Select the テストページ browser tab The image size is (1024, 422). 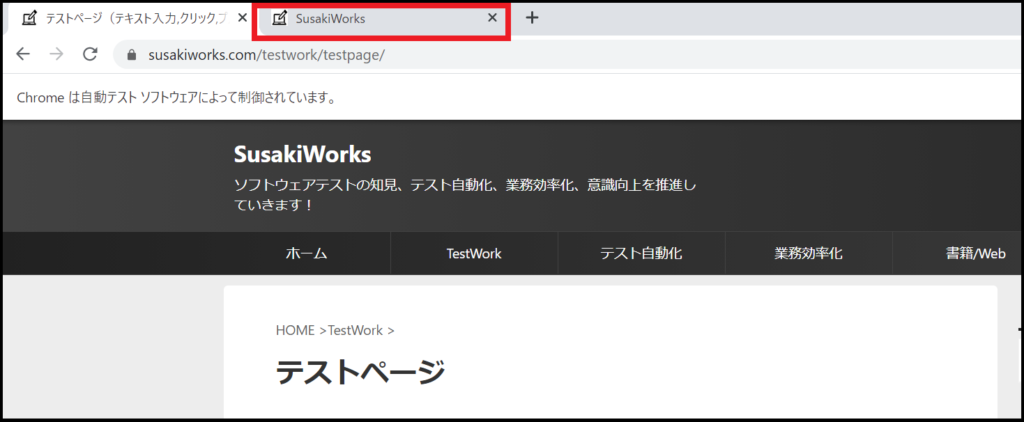[131, 19]
